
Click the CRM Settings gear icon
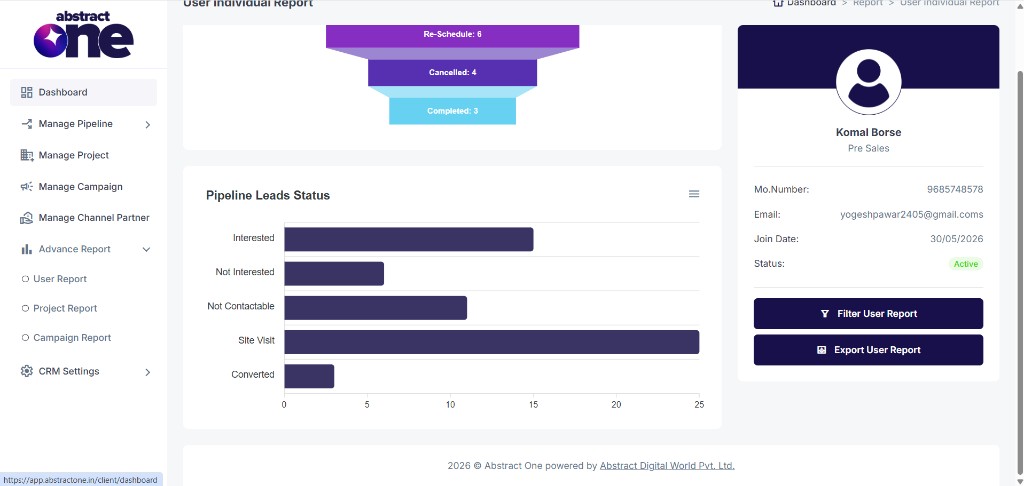(x=26, y=371)
